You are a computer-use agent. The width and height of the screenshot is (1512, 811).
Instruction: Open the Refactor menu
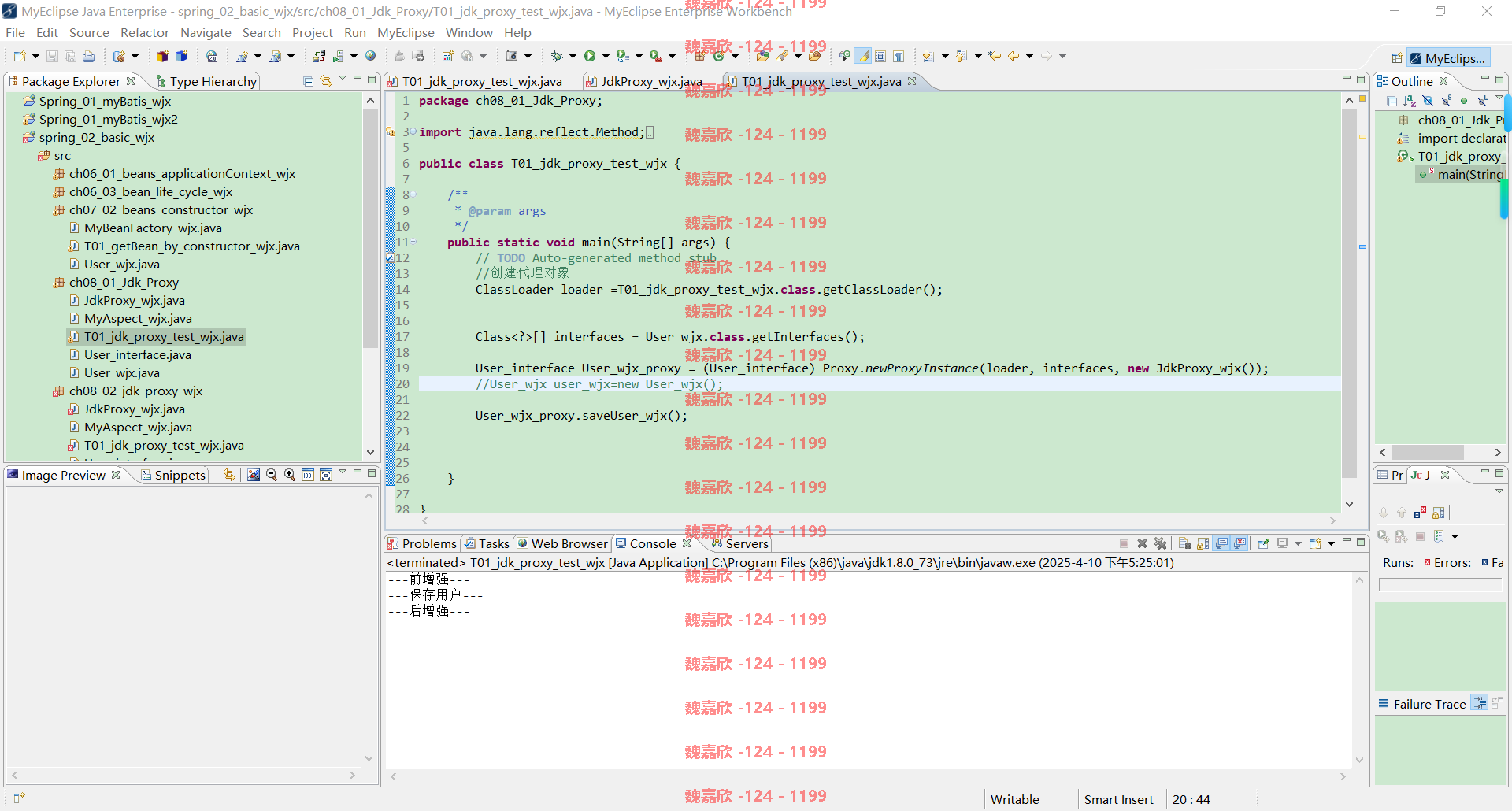pos(144,32)
